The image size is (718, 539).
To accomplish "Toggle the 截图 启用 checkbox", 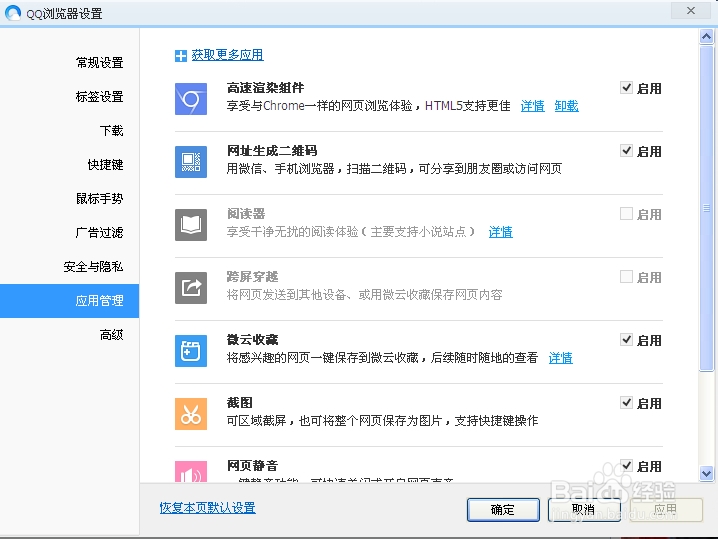I will tap(626, 403).
